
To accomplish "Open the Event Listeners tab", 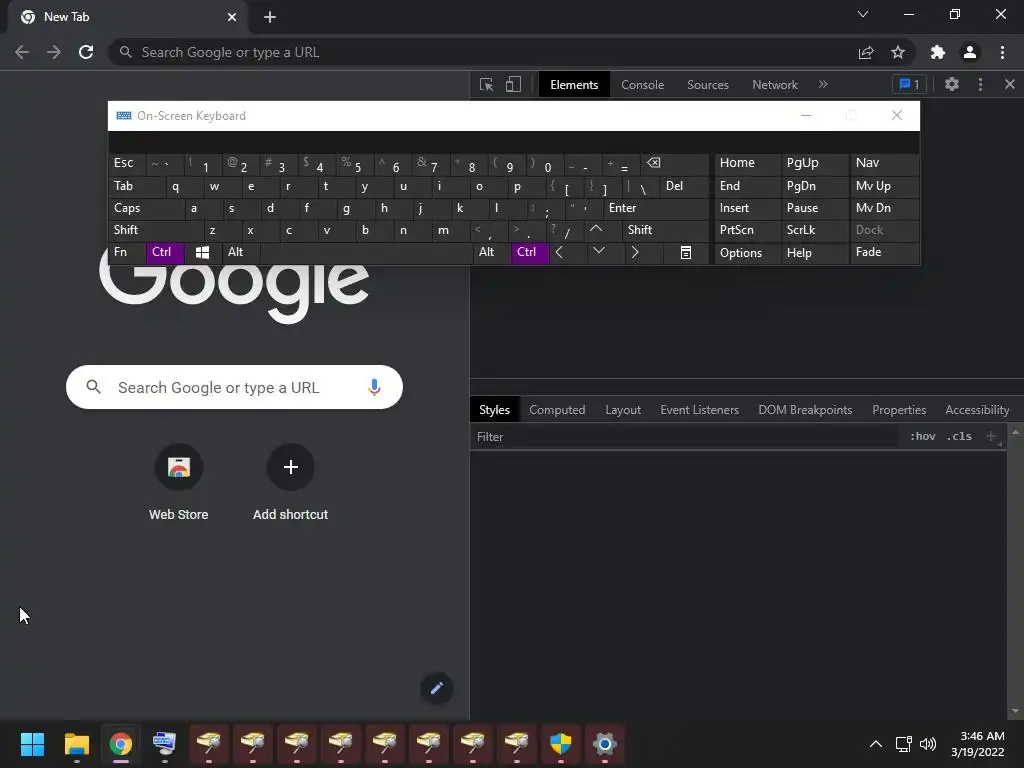I will 699,409.
